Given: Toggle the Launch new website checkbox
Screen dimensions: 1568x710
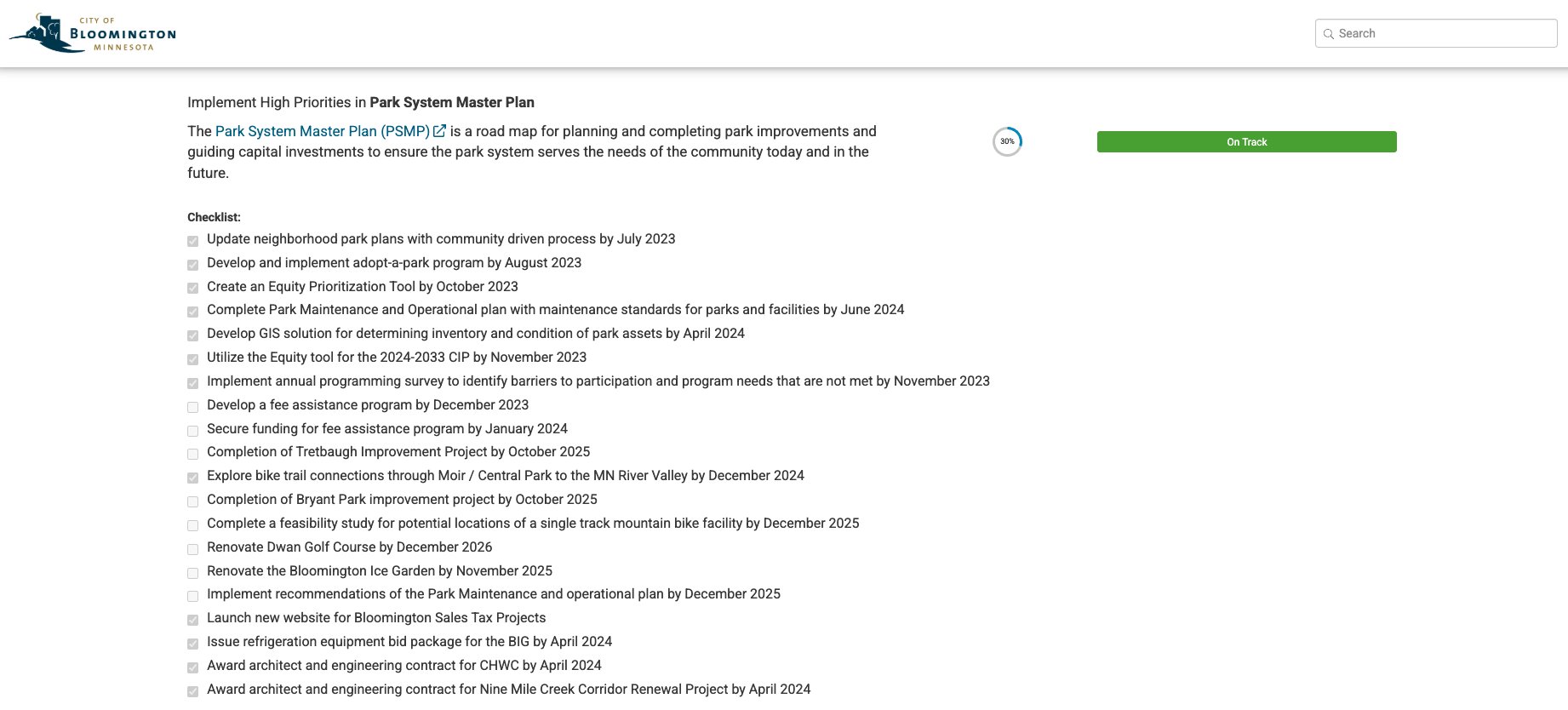Looking at the screenshot, I should tap(193, 620).
